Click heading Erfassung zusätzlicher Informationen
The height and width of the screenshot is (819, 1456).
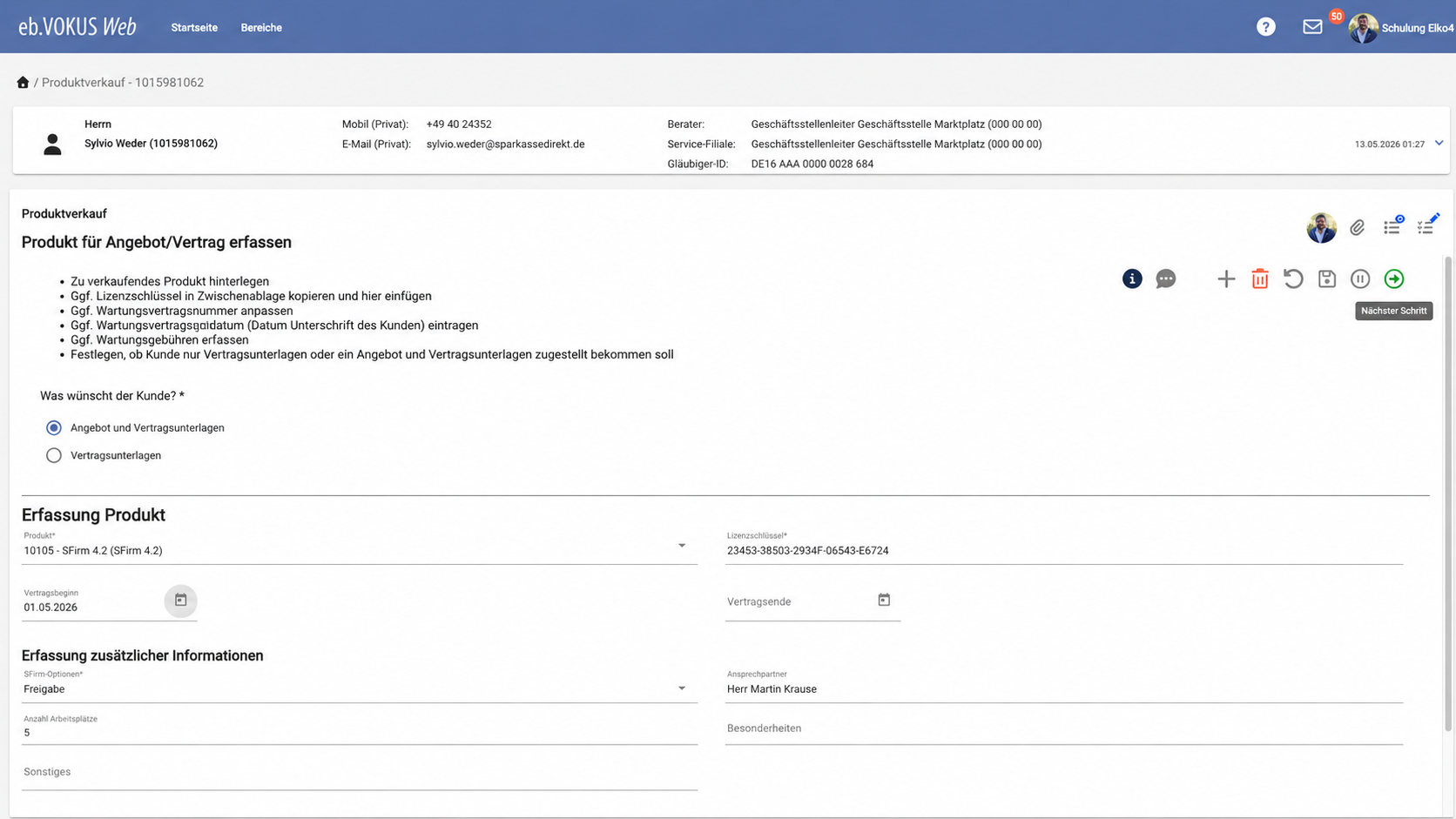tap(143, 655)
